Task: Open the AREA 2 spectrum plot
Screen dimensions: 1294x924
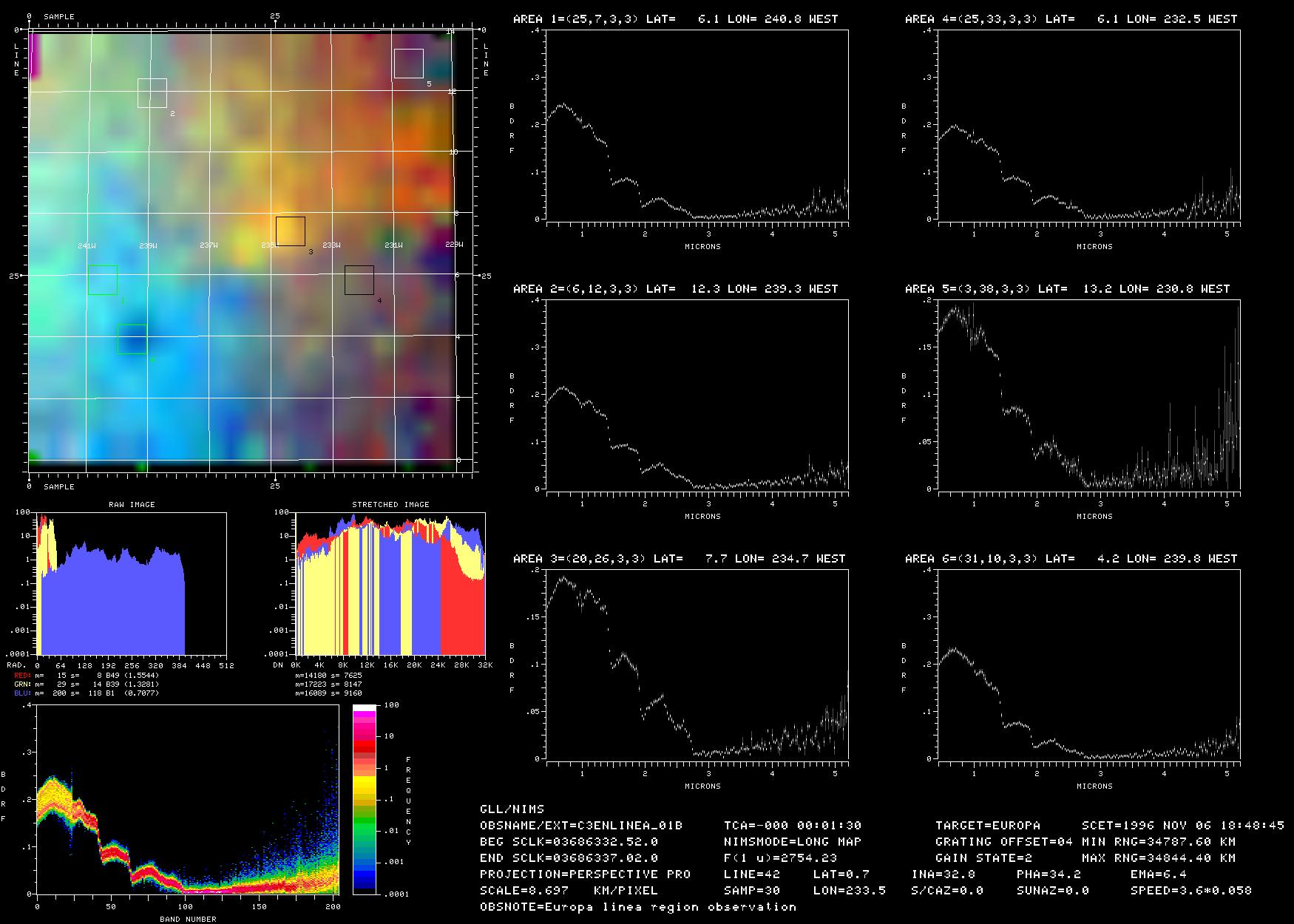Action: click(x=697, y=395)
